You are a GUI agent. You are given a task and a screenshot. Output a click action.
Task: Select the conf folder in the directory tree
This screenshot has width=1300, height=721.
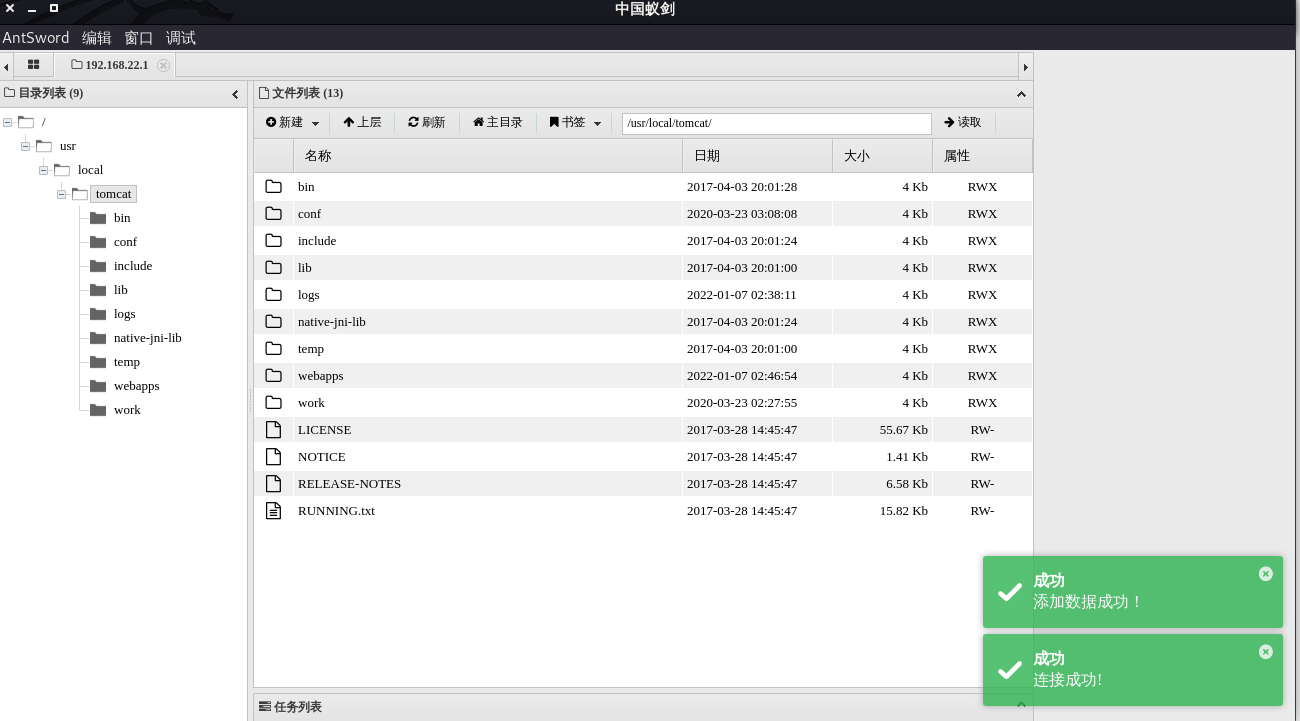pyautogui.click(x=125, y=242)
